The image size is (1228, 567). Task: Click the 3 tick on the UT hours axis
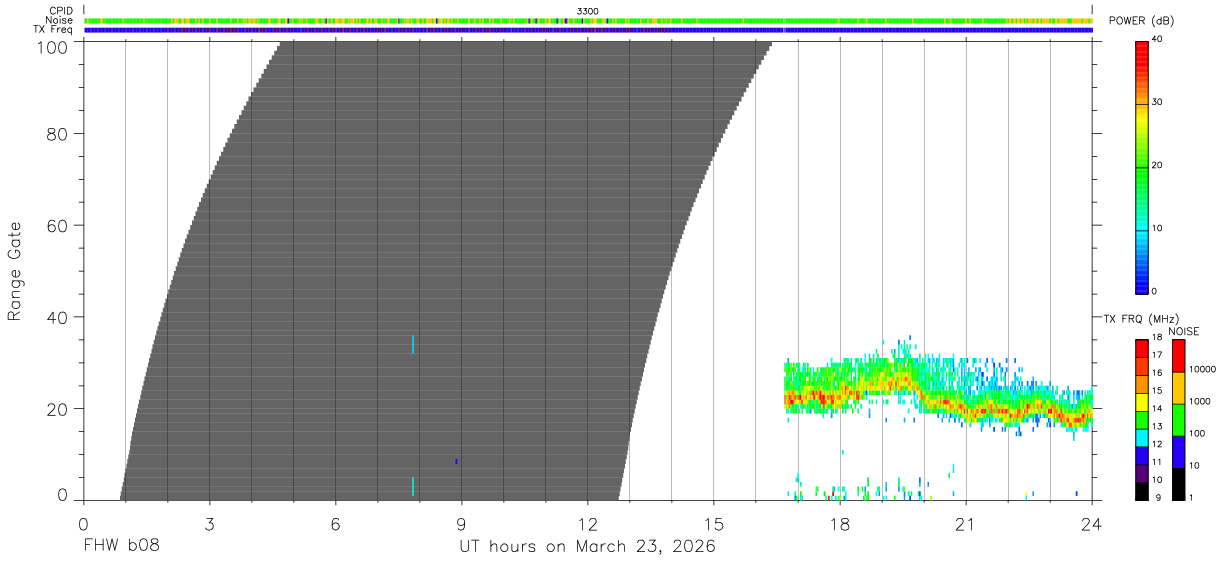tap(209, 523)
